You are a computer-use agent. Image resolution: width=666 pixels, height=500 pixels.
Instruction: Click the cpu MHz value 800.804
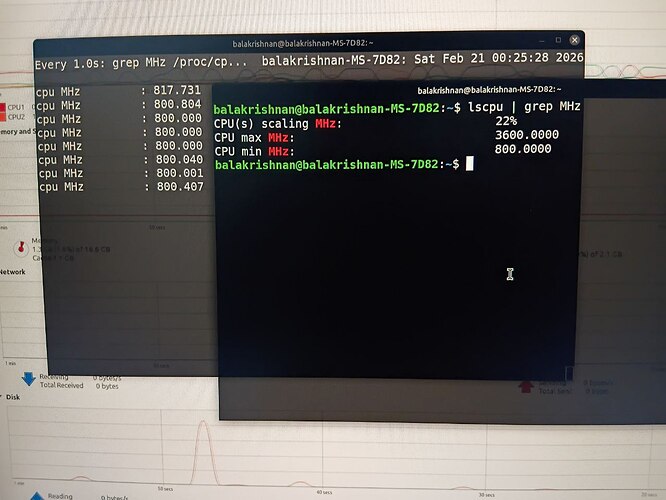178,104
